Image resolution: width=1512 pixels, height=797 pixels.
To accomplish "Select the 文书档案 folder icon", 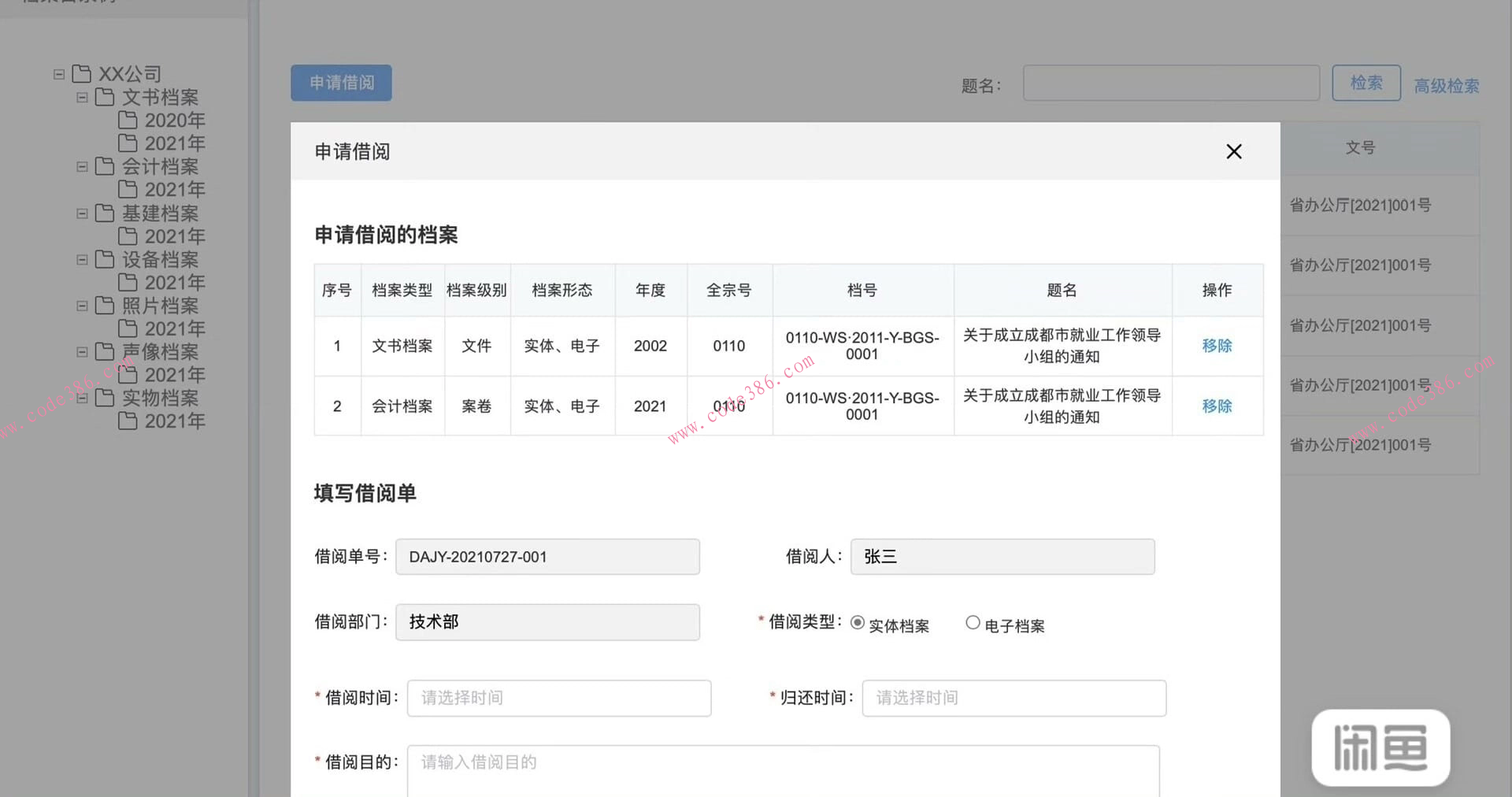I will click(106, 97).
